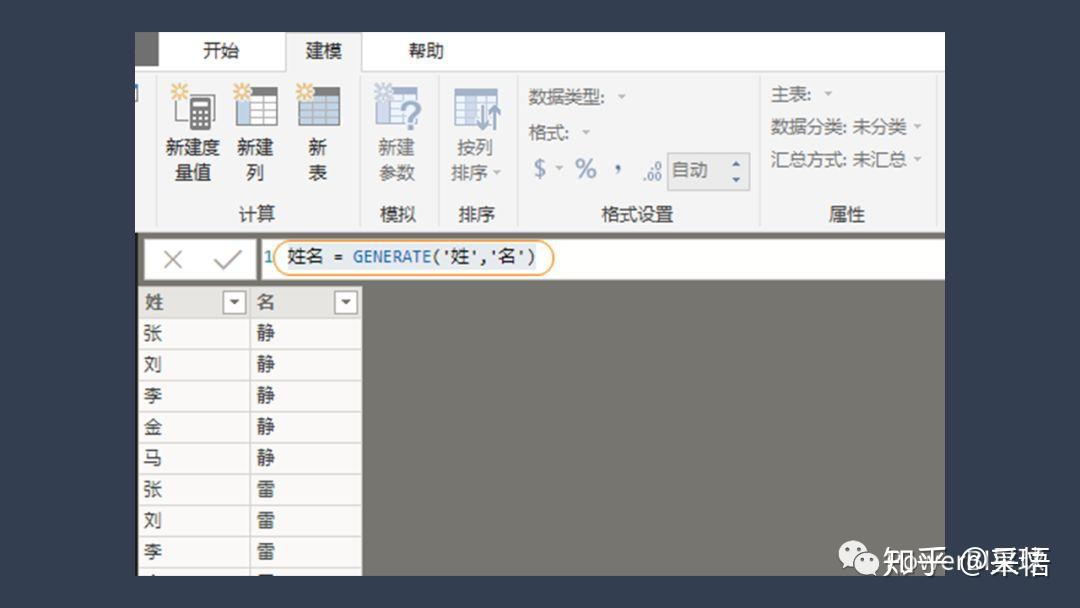Open the 数据分类: 未分类 dropdown

pos(917,127)
